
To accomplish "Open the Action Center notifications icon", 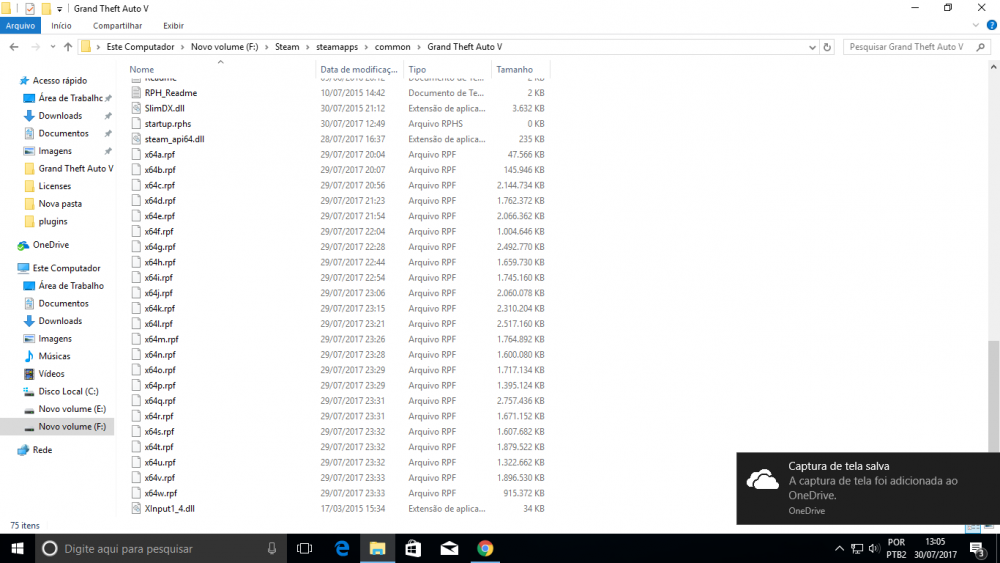I will click(x=978, y=548).
